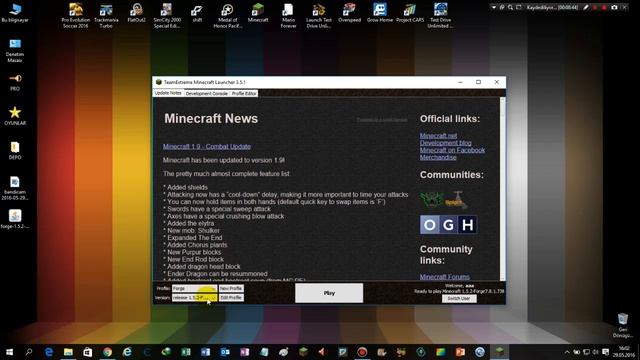Viewport: 640px width, 360px height.
Task: Open Microsoft Edge from the taskbar
Action: tap(49, 352)
